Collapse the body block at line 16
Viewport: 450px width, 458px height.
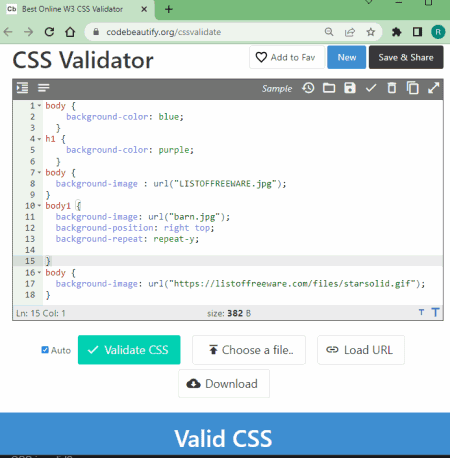tap(39, 273)
